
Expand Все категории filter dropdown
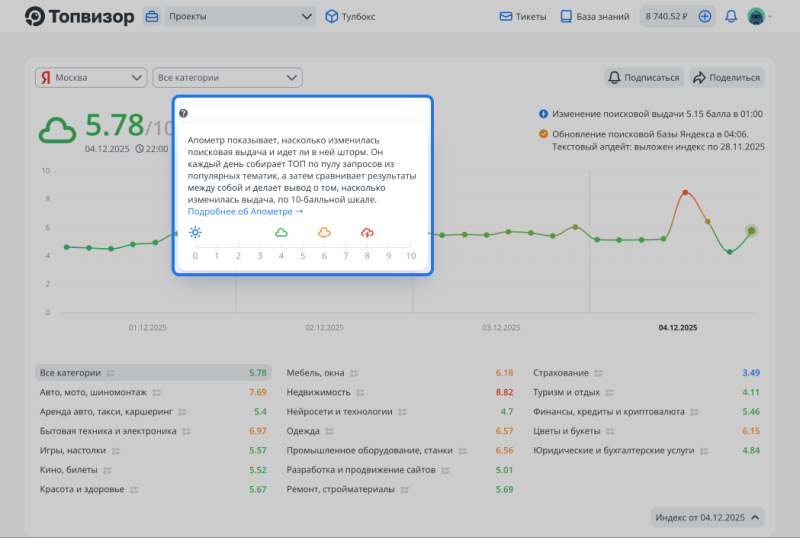[227, 78]
